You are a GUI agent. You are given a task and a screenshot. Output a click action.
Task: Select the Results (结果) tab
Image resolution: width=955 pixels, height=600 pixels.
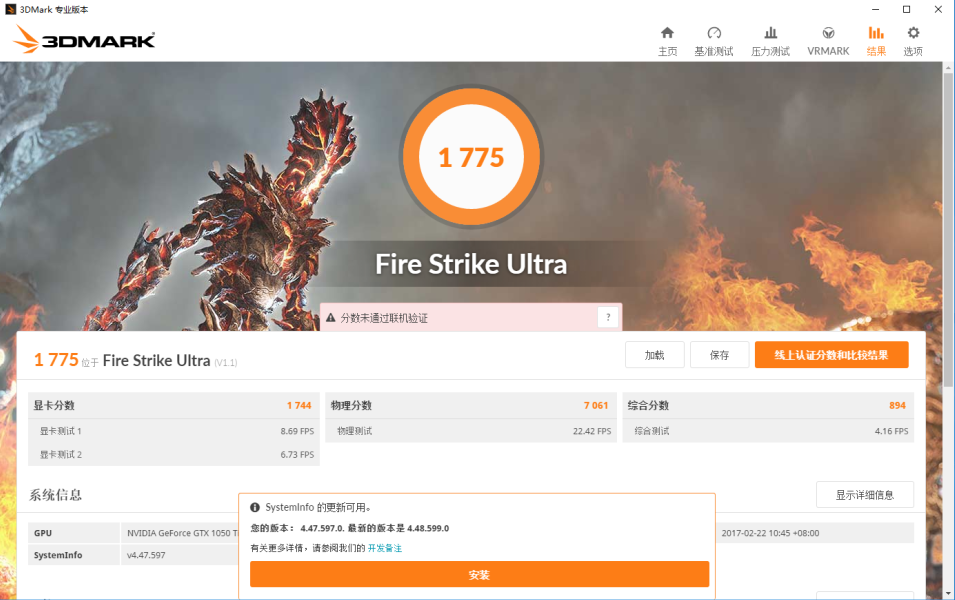tap(876, 41)
